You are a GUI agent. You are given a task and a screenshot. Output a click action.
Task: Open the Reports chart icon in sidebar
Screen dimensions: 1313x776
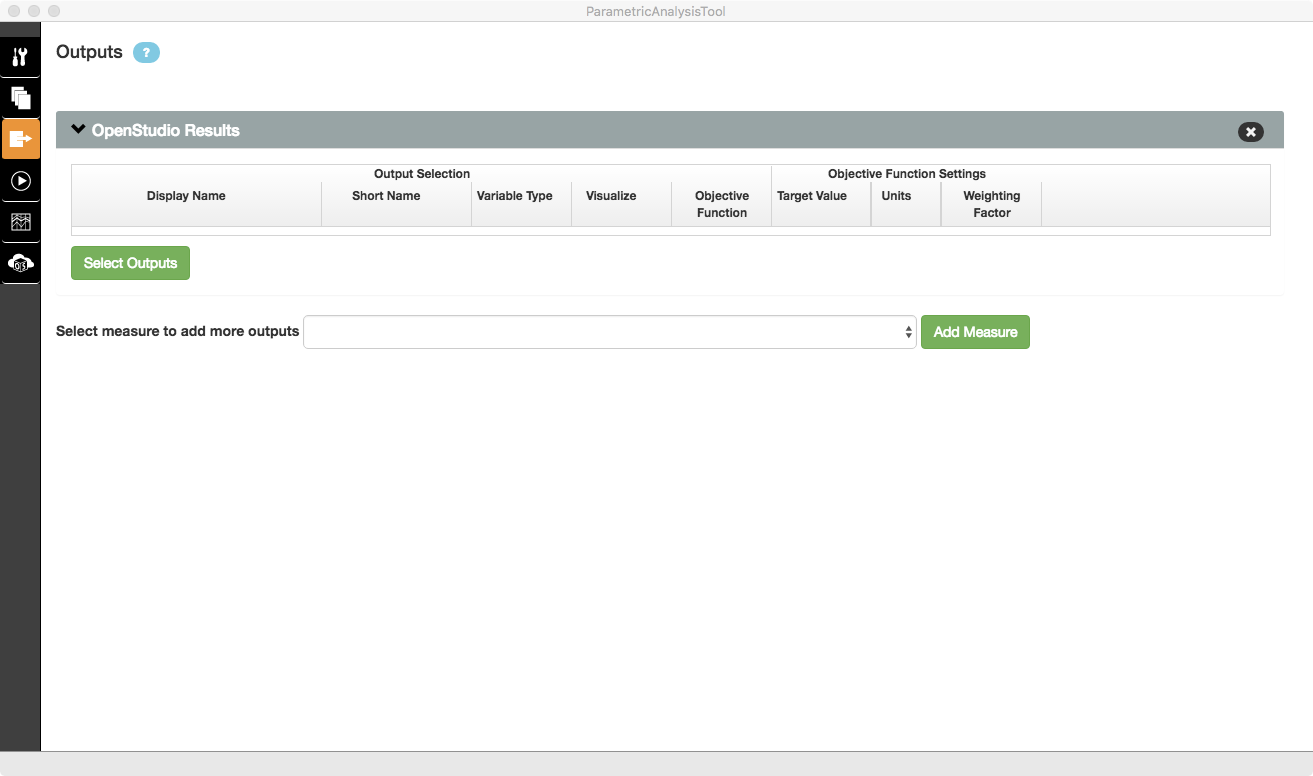pyautogui.click(x=20, y=222)
